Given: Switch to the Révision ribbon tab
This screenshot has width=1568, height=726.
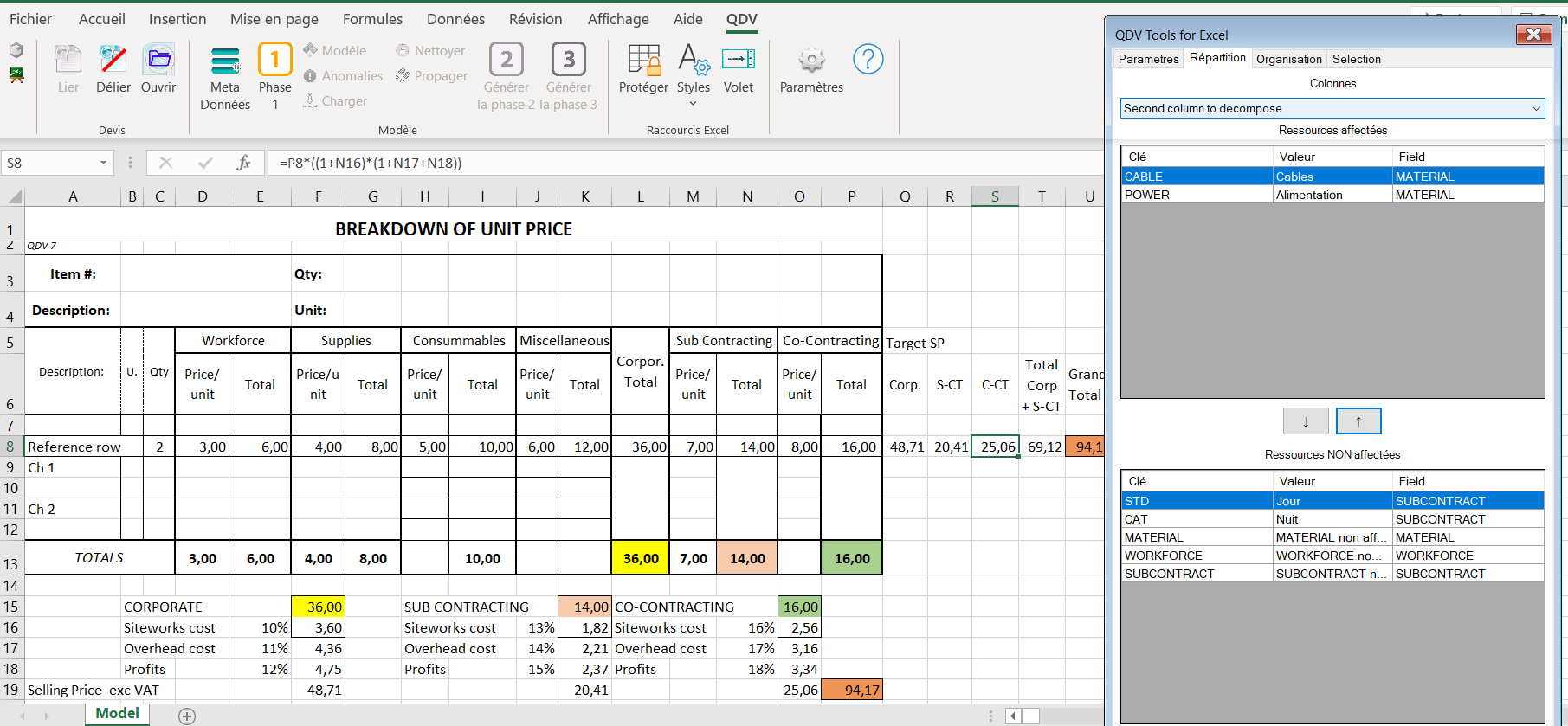Looking at the screenshot, I should (x=536, y=19).
